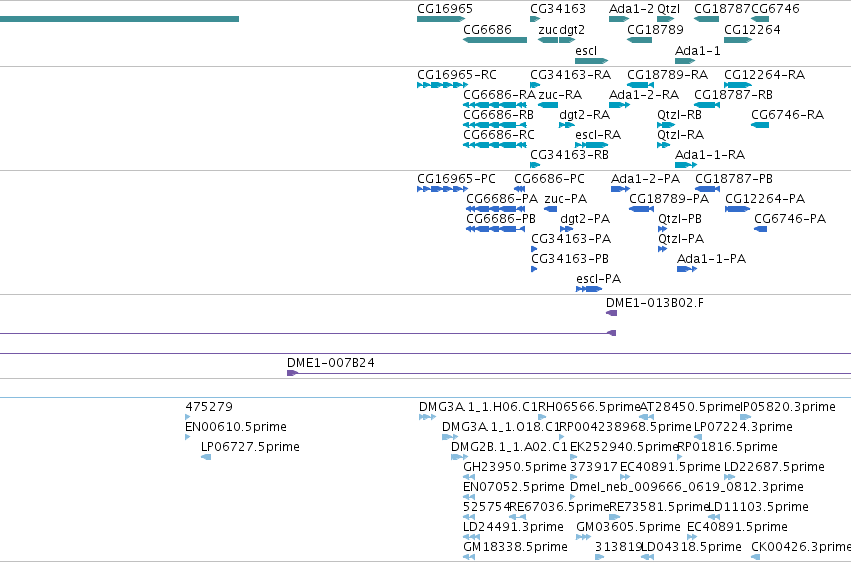Viewport: 851px width, 562px height.
Task: Click the CG34163-RB transcript label
Action: [569, 155]
